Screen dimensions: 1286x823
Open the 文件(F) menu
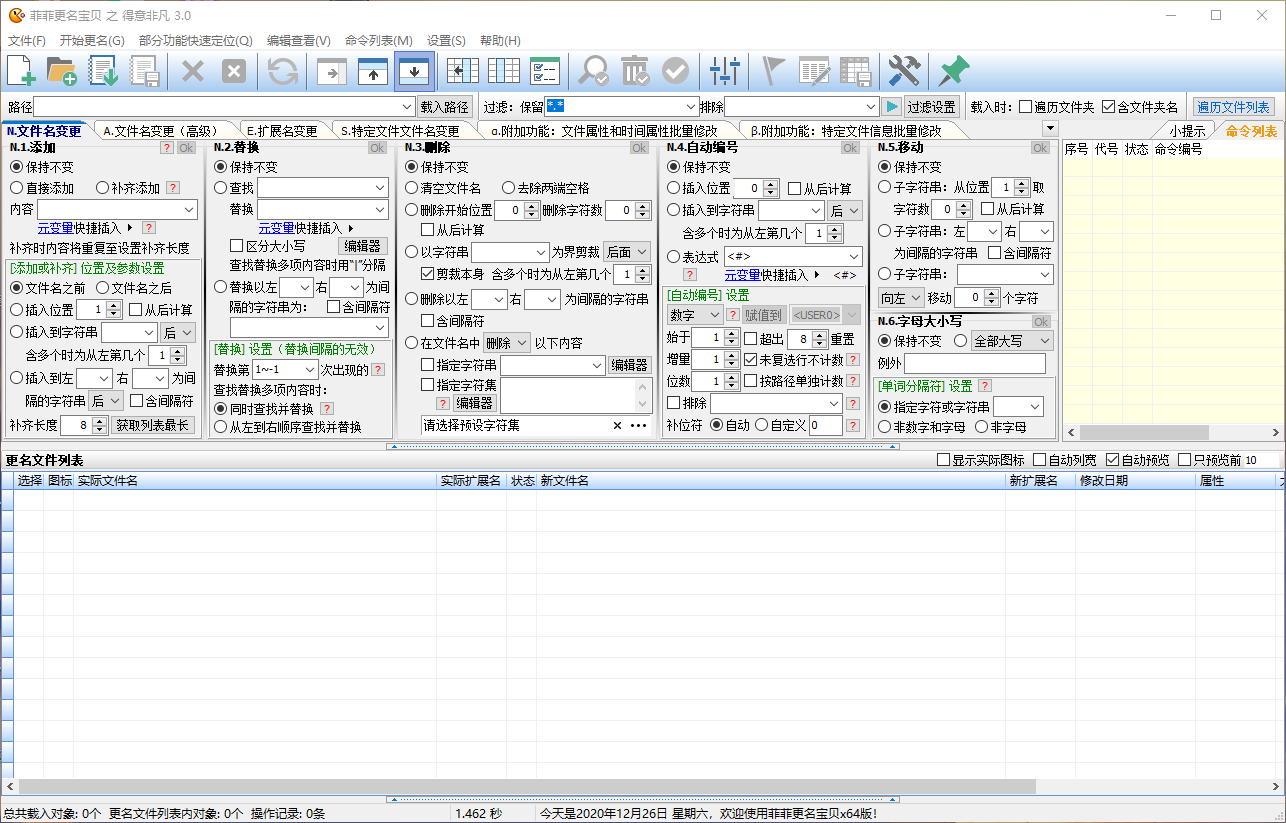click(27, 41)
